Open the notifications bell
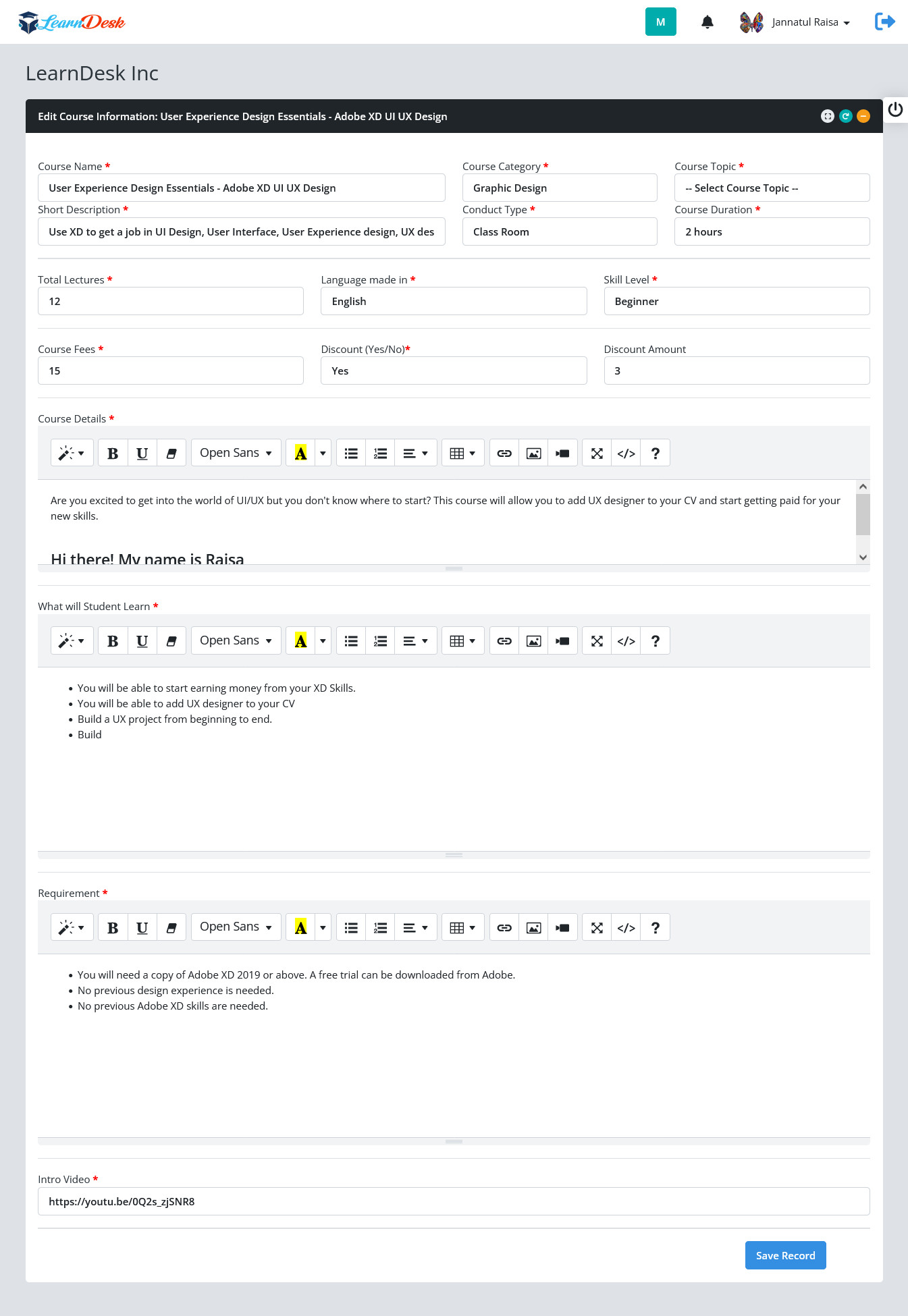This screenshot has height=1316, width=908. [707, 22]
